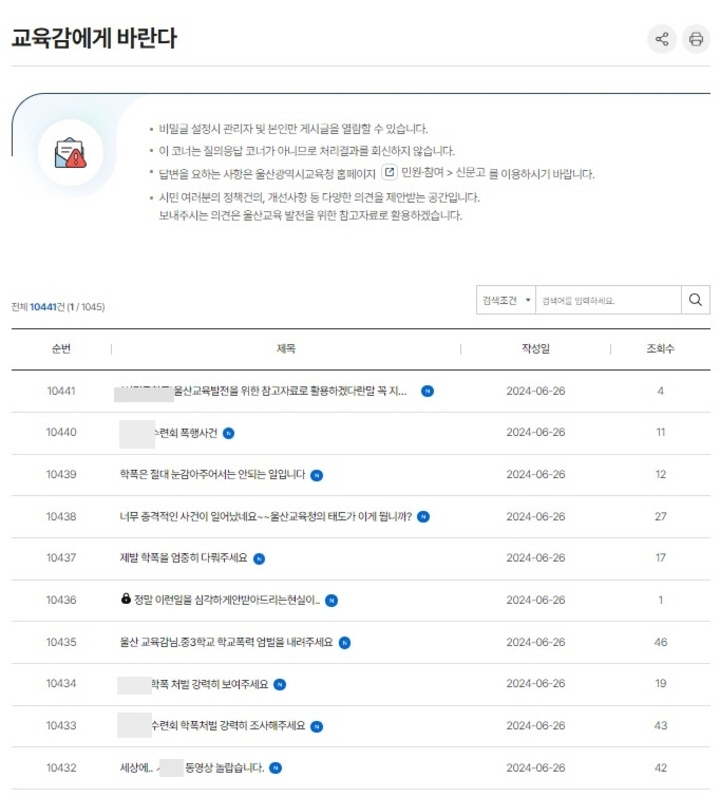Click row number 10432
Screen dimensions: 720x797
61,768
